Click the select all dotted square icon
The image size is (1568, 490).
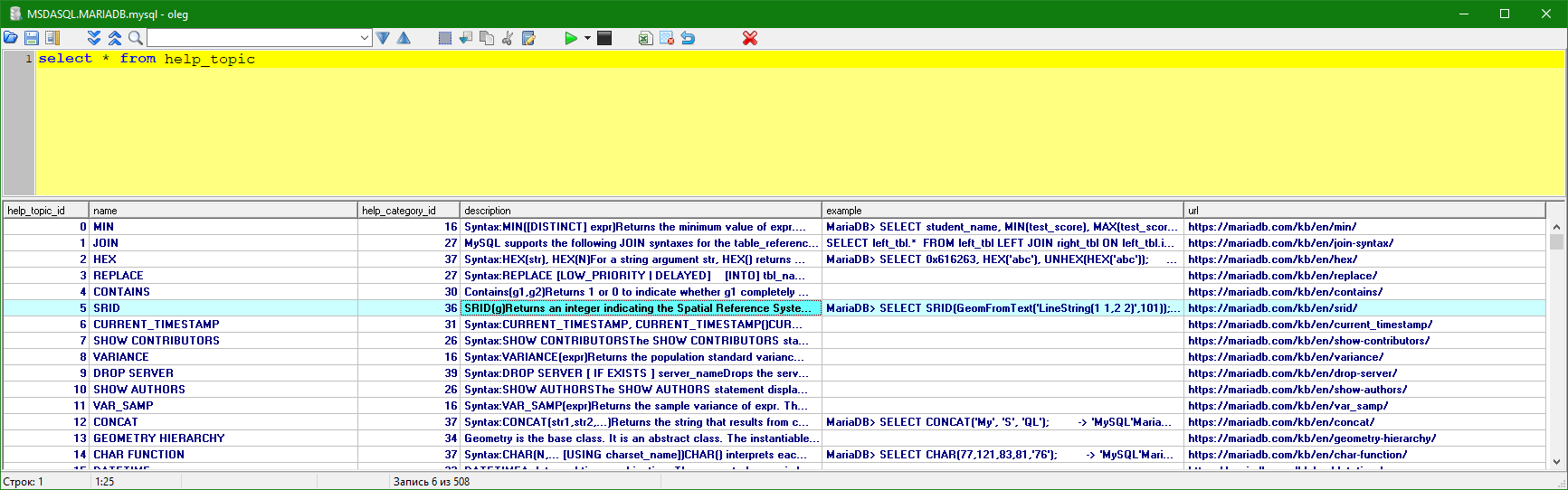(444, 38)
